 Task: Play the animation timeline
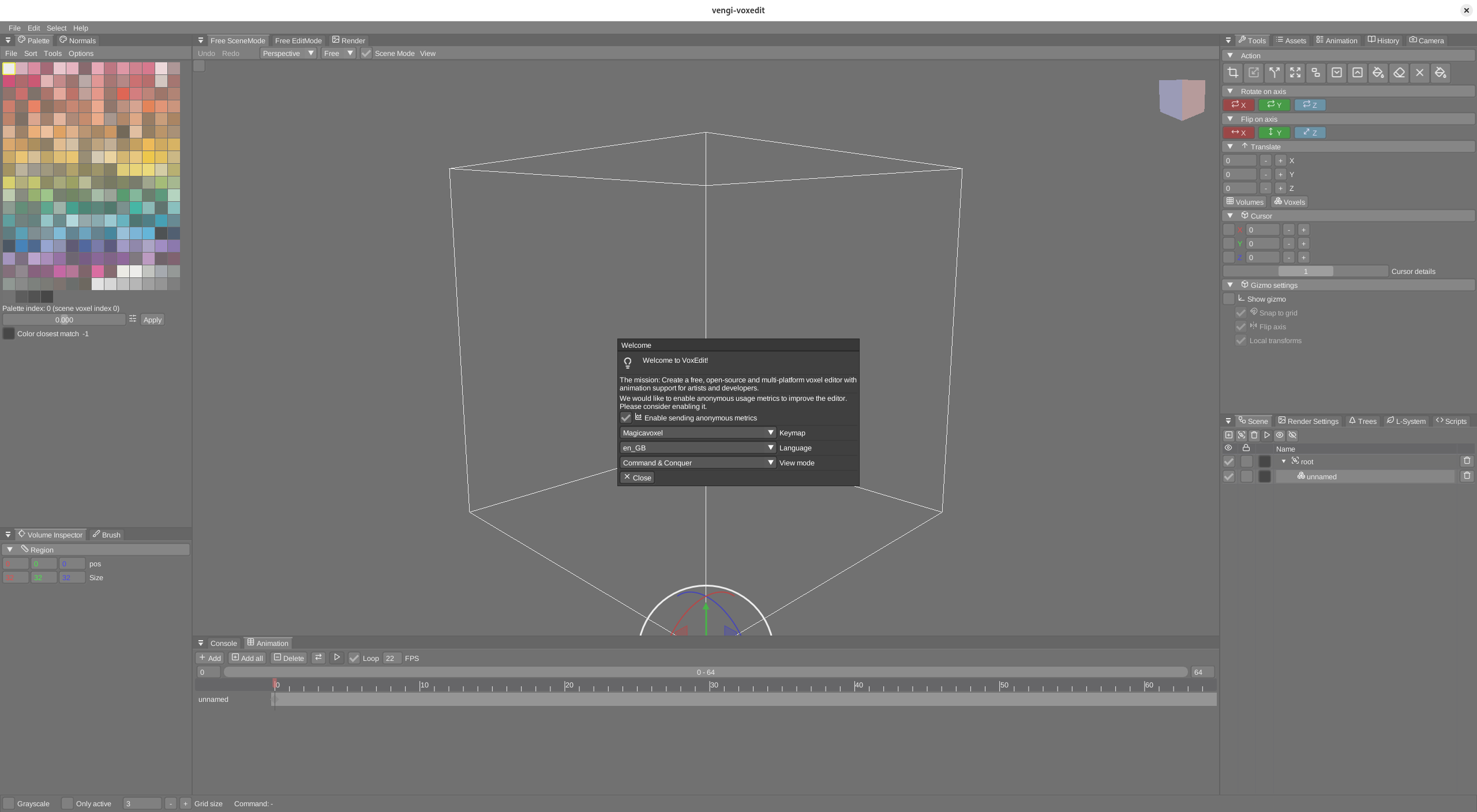click(x=337, y=657)
